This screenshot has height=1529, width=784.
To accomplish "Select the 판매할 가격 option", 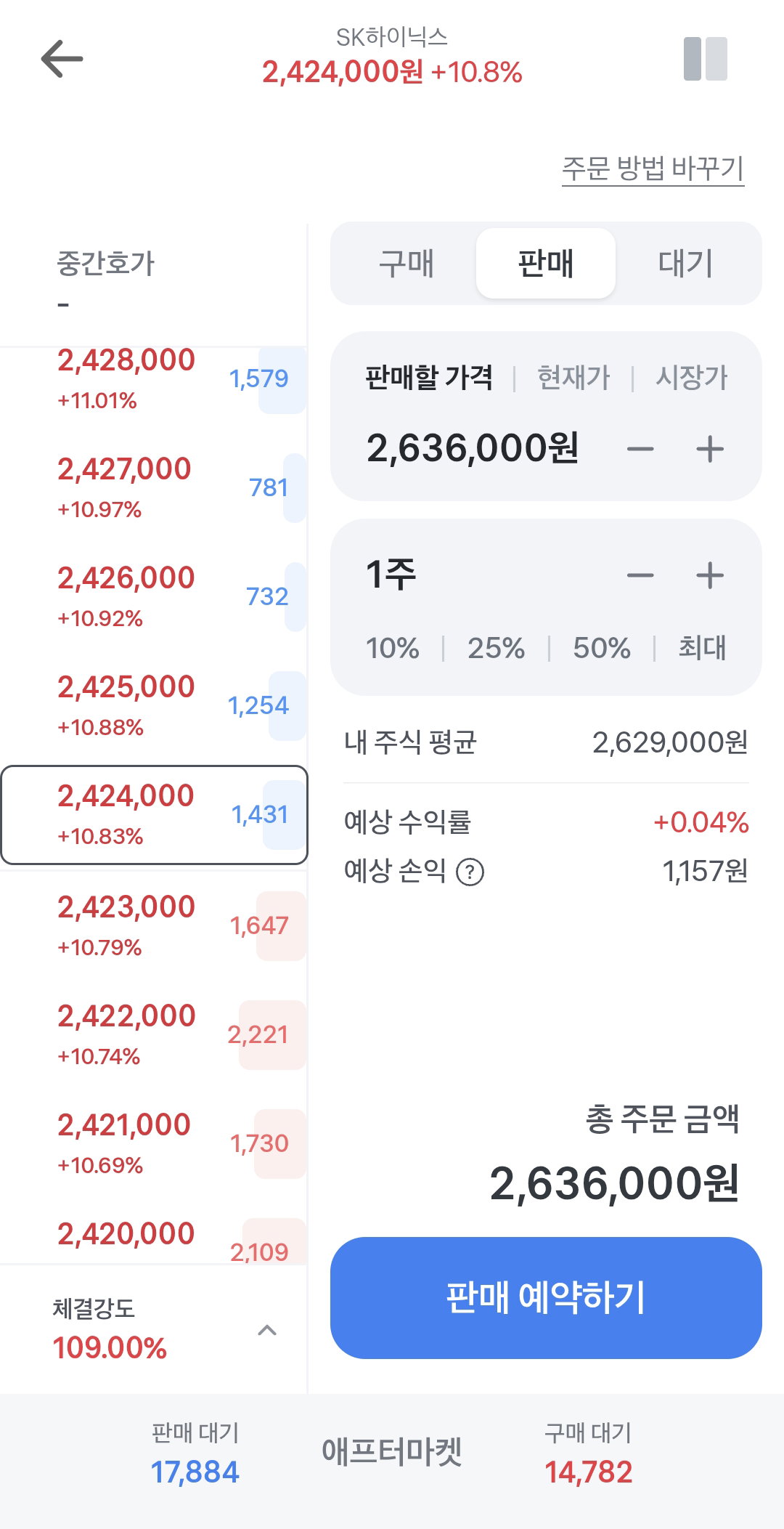I will click(428, 378).
